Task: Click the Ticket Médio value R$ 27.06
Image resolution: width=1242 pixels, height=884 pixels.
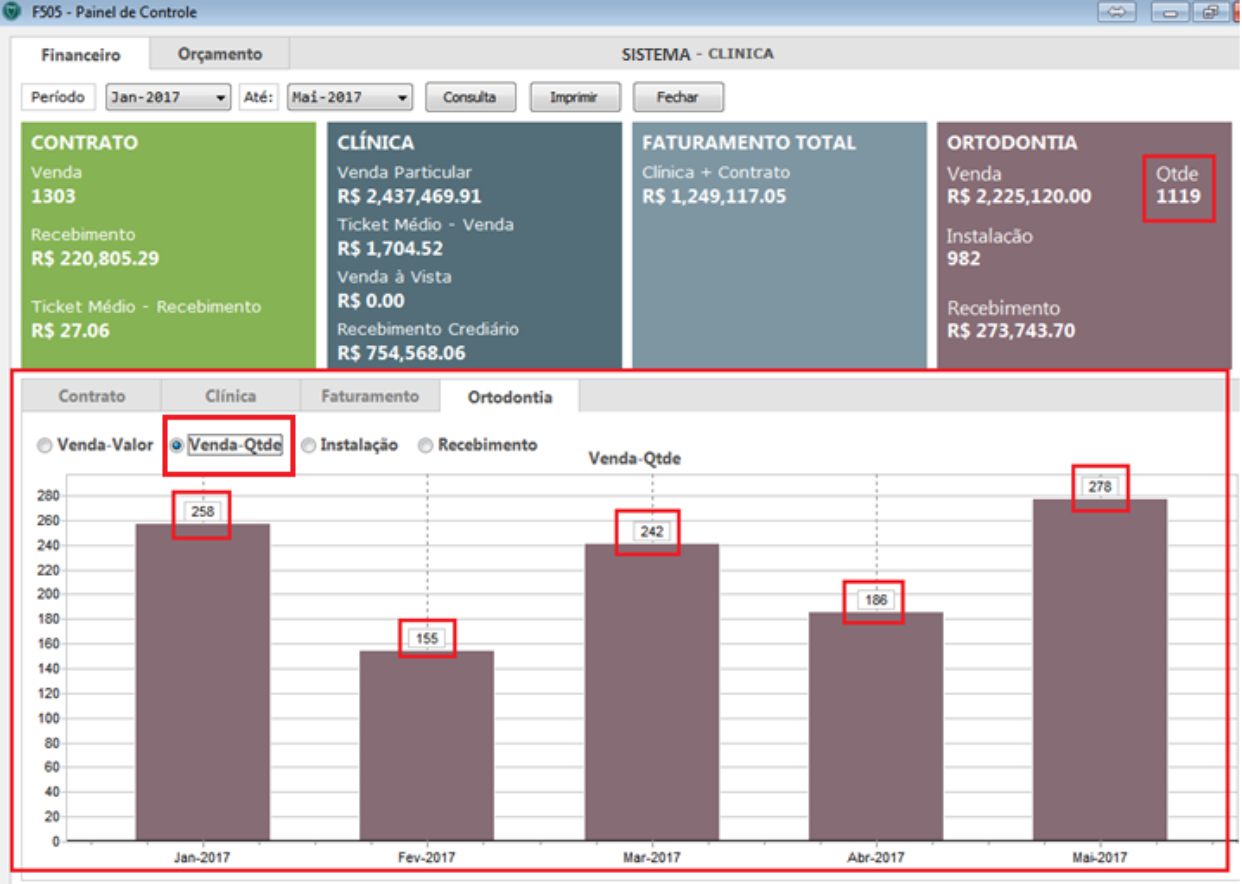Action: (71, 331)
